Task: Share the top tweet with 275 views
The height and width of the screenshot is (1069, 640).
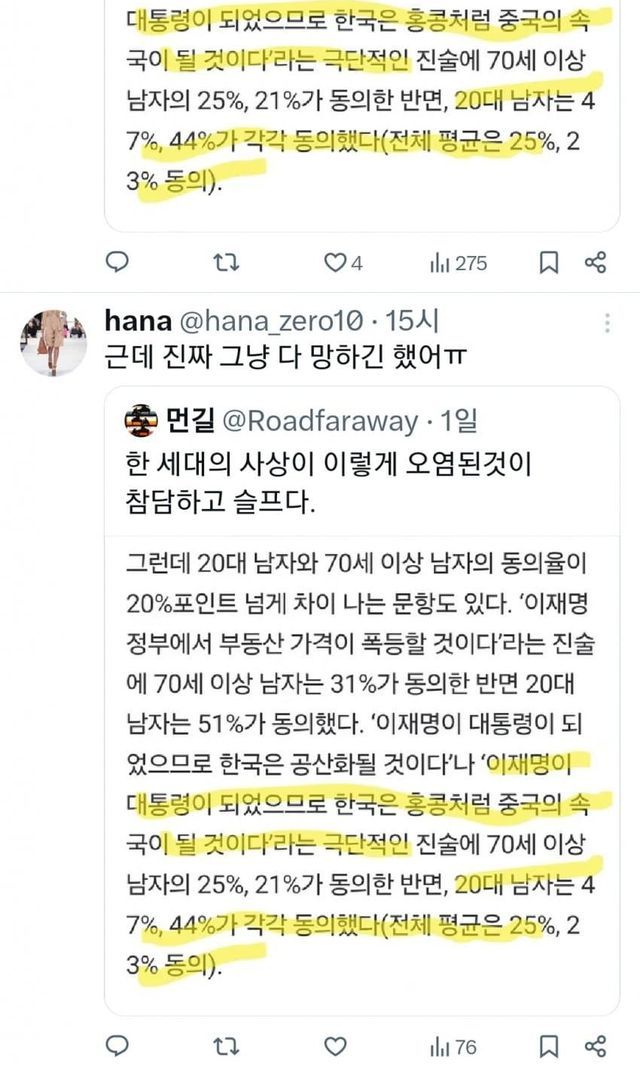Action: (x=595, y=262)
